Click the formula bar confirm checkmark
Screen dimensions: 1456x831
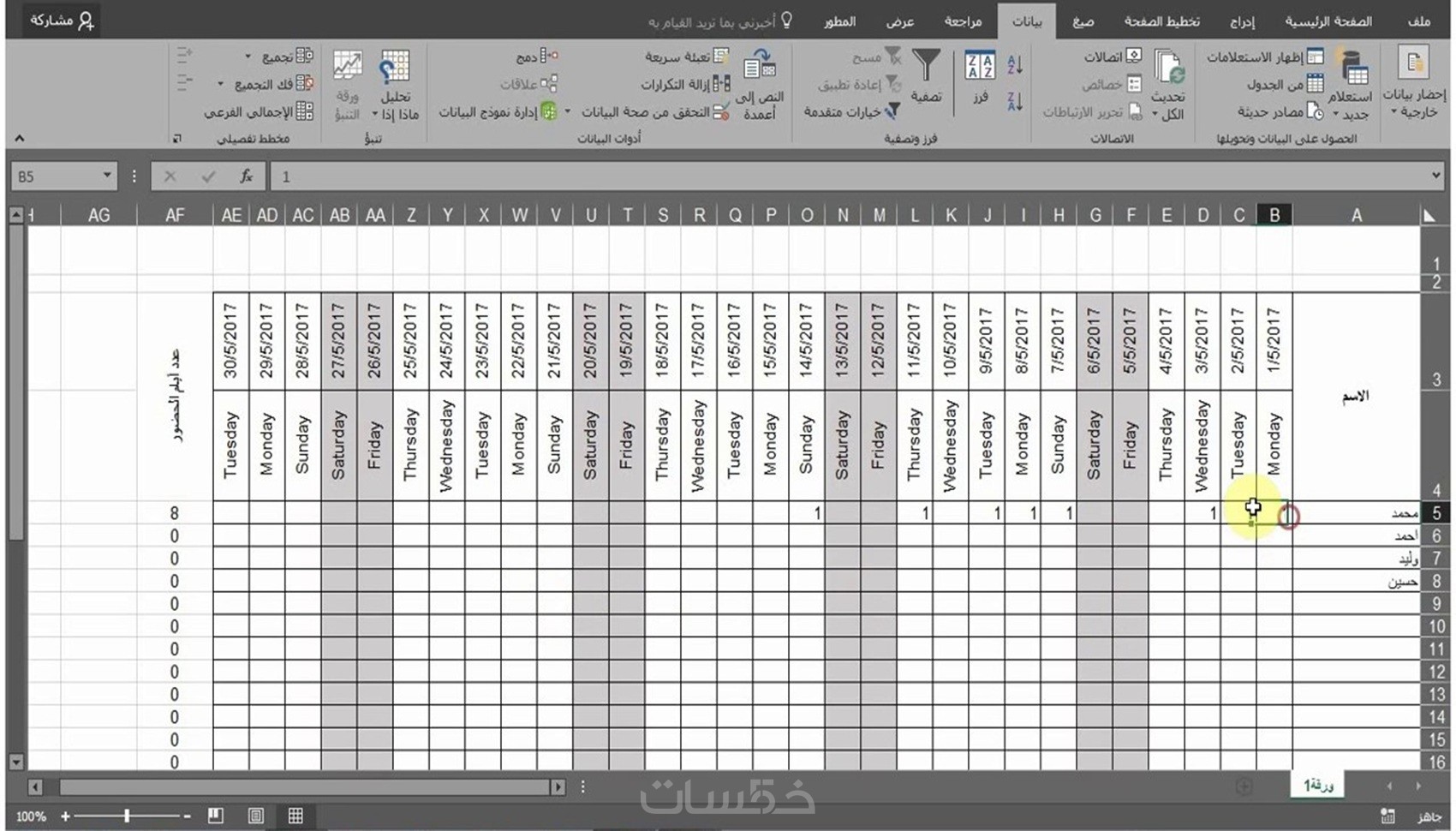[x=208, y=176]
